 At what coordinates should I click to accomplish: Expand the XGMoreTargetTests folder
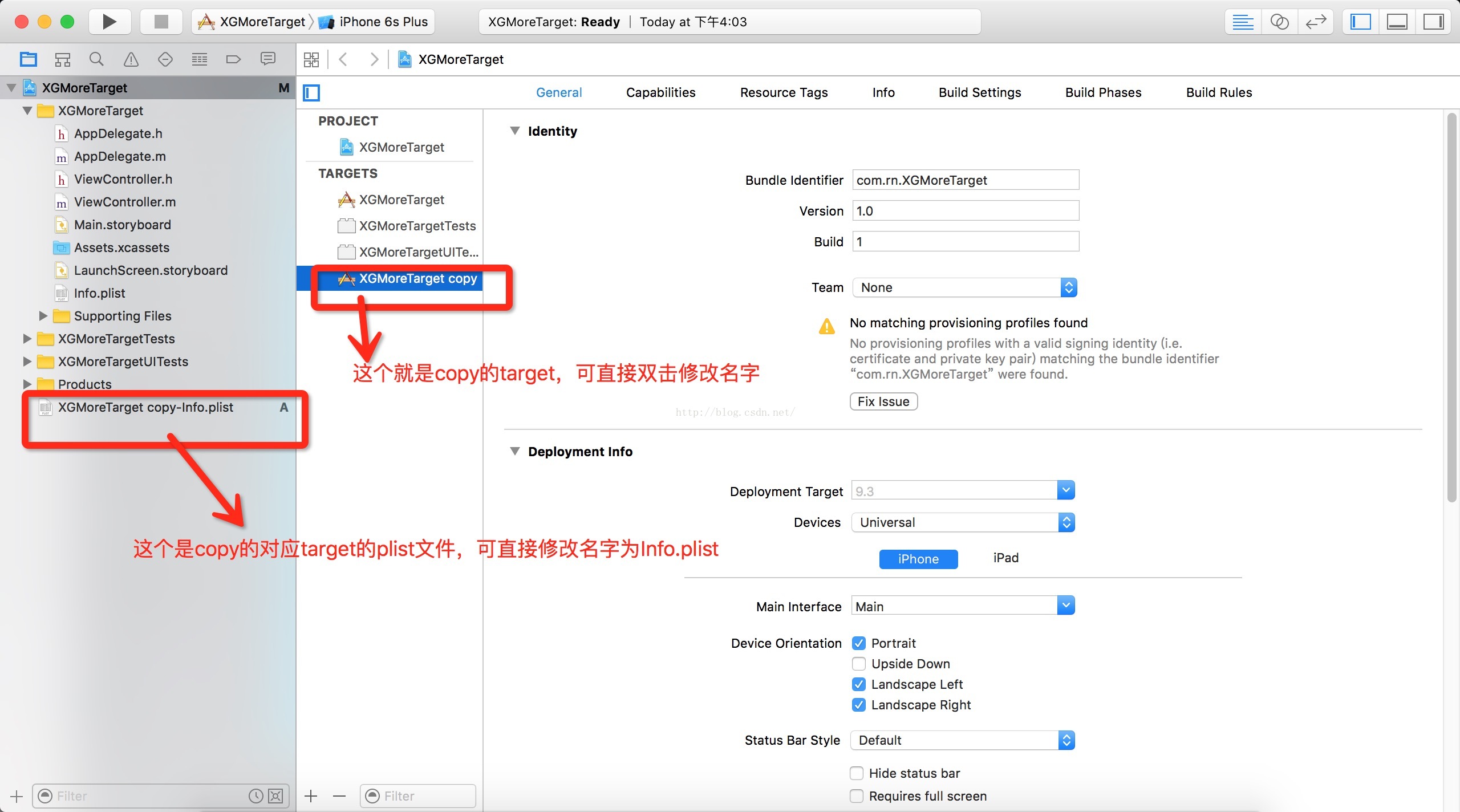[26, 338]
